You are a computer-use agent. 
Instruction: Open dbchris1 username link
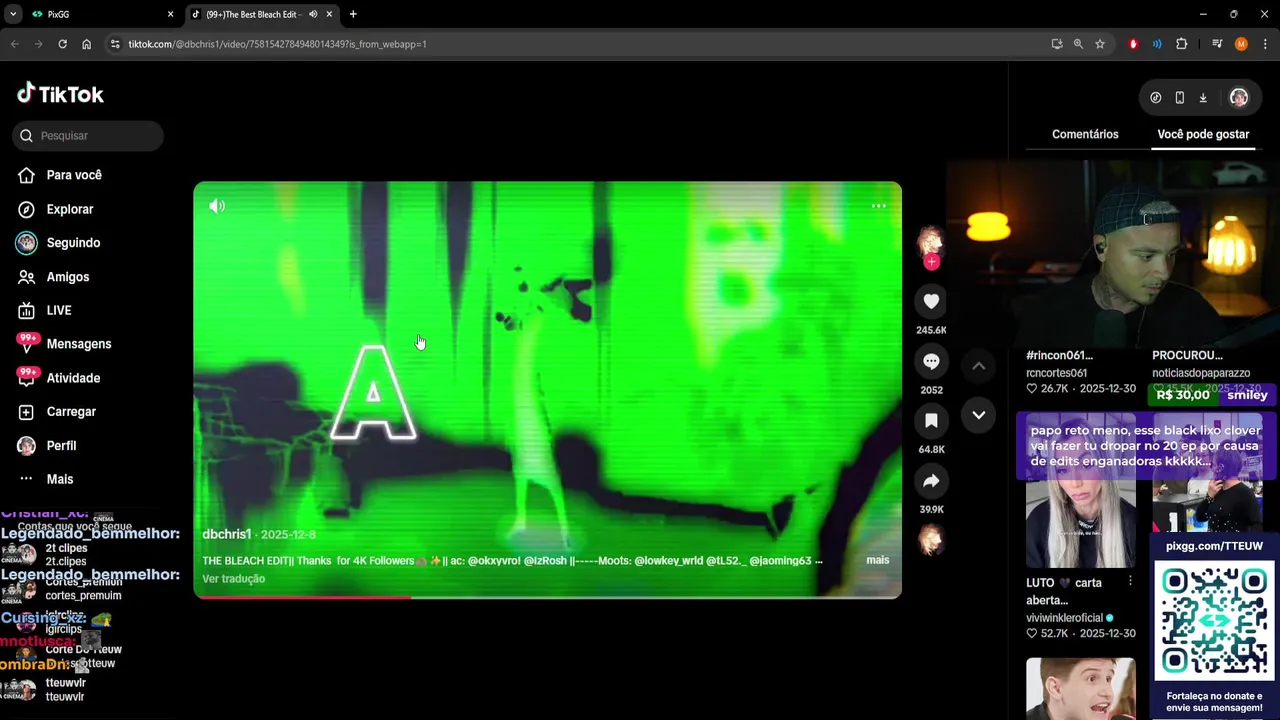(x=227, y=535)
